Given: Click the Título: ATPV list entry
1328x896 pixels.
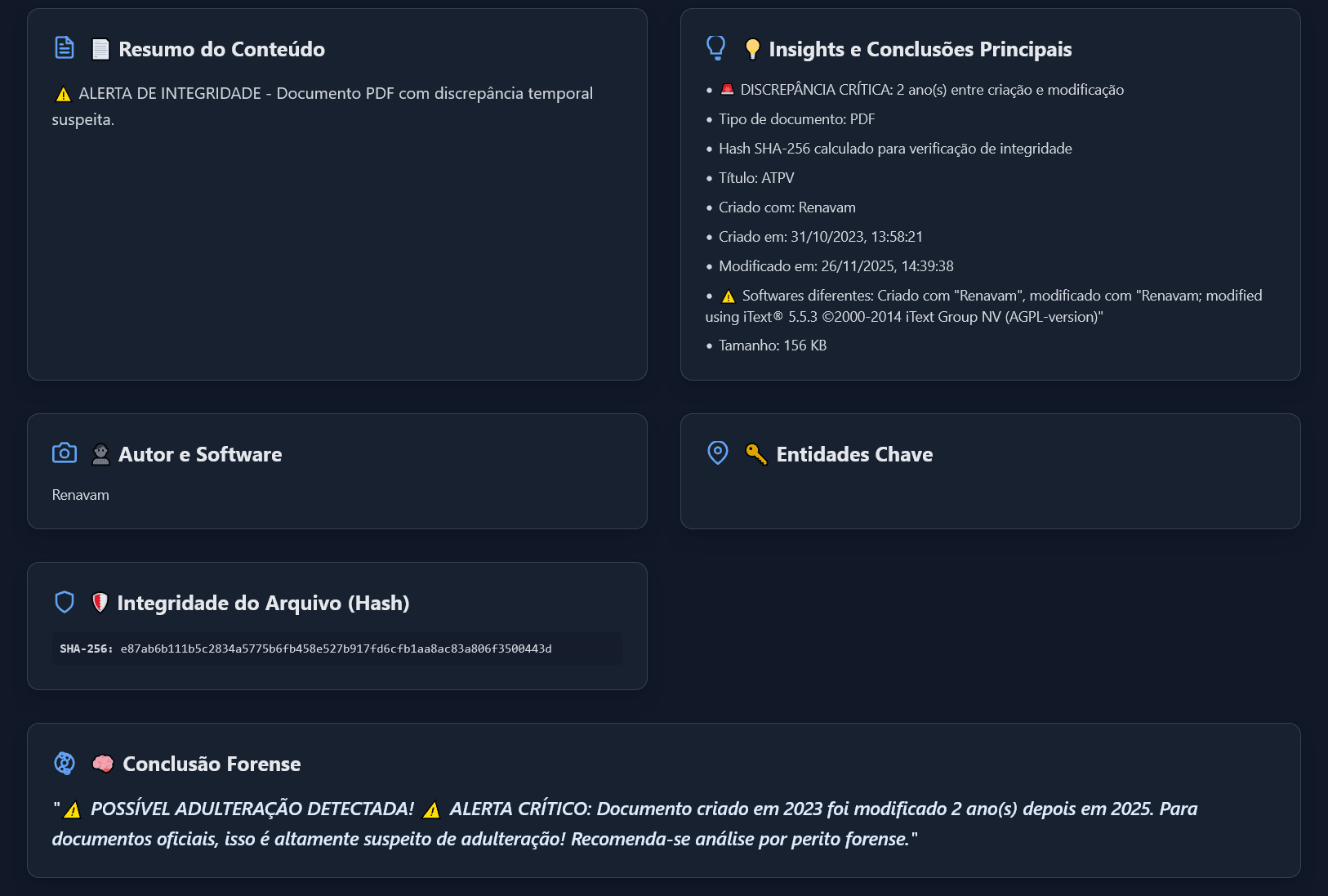Looking at the screenshot, I should click(x=755, y=178).
